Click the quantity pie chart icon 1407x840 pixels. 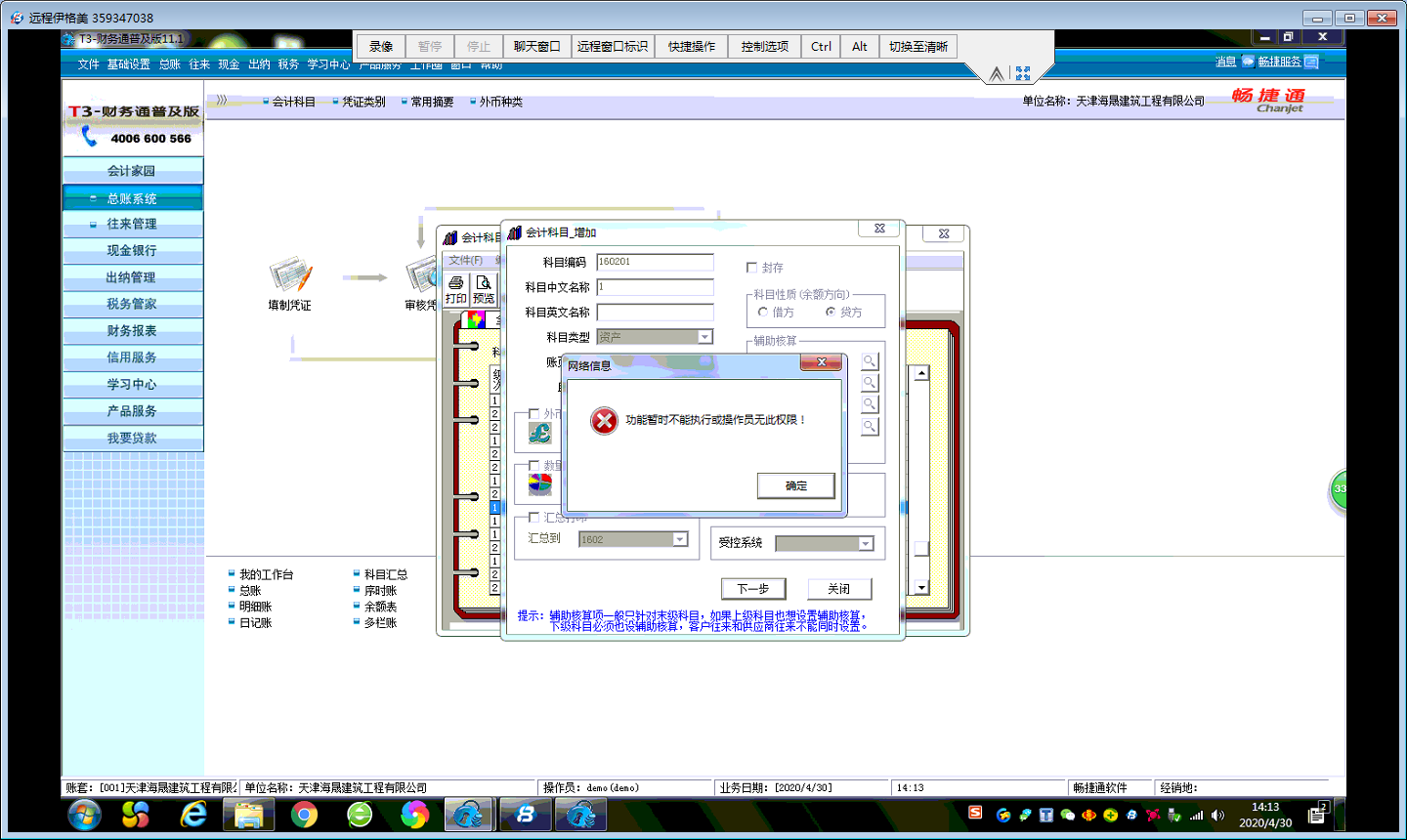coord(539,483)
